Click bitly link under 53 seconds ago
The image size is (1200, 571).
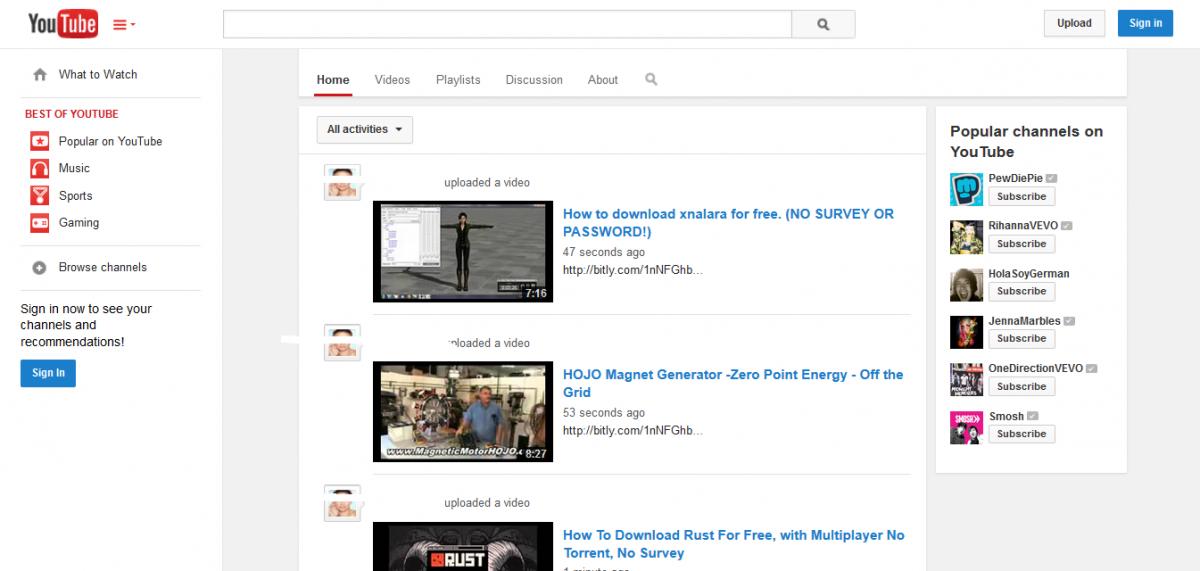pos(633,431)
